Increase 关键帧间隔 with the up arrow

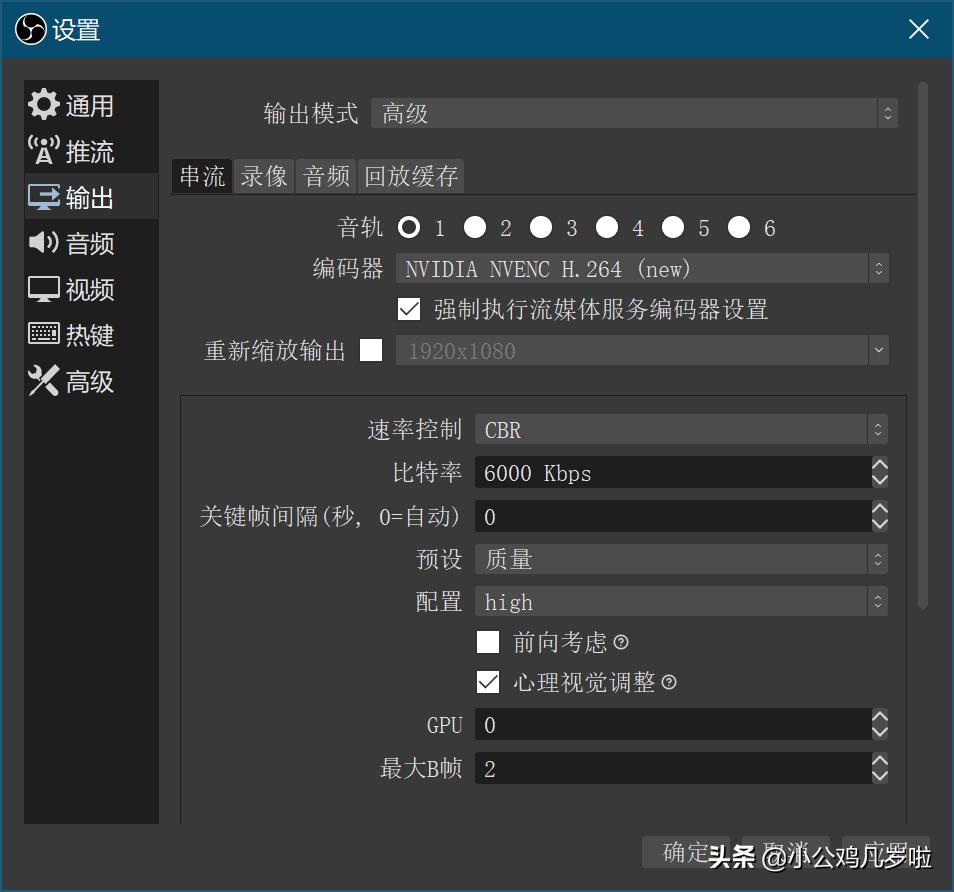880,509
